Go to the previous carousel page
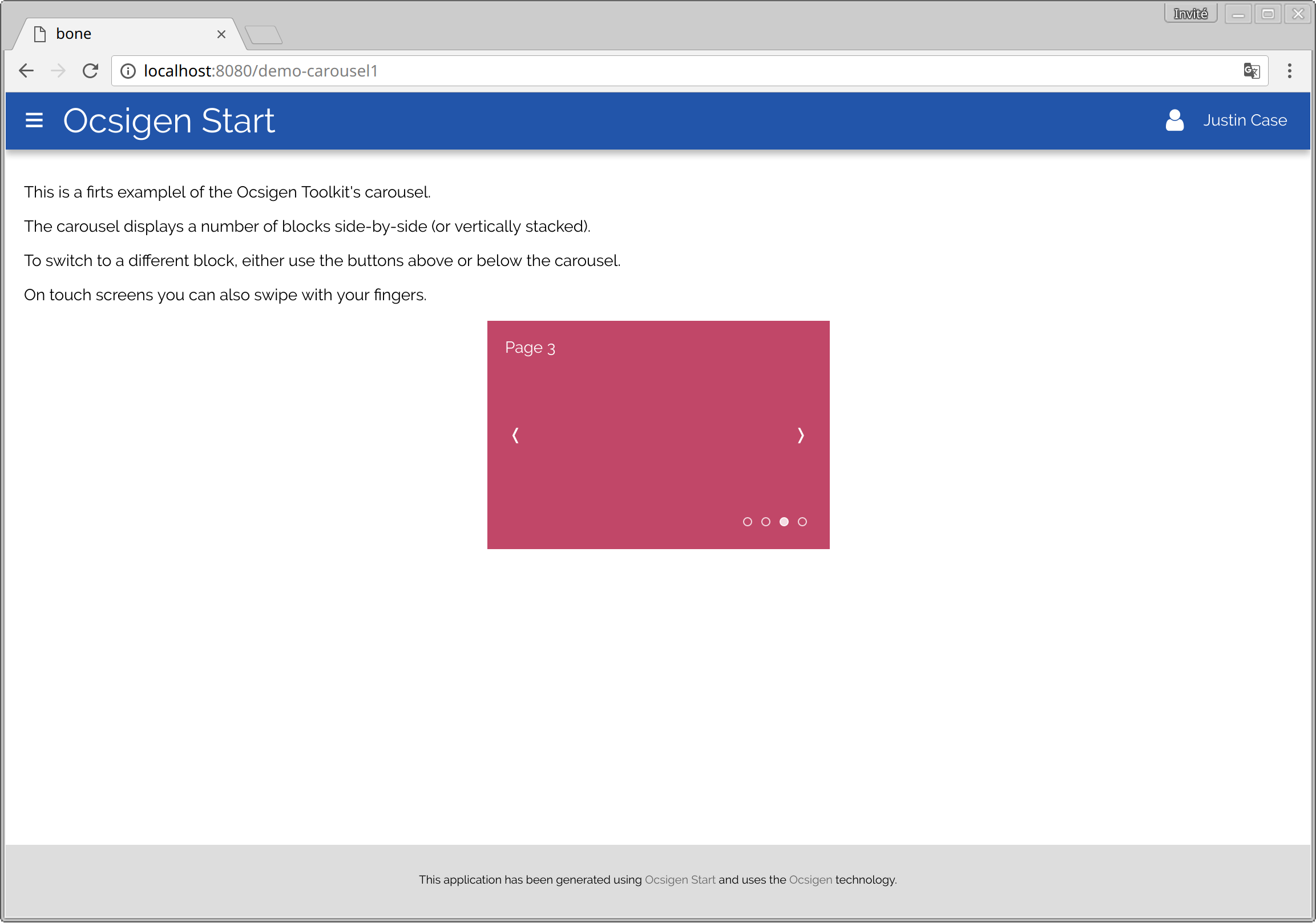The width and height of the screenshot is (1316, 923). tap(515, 436)
